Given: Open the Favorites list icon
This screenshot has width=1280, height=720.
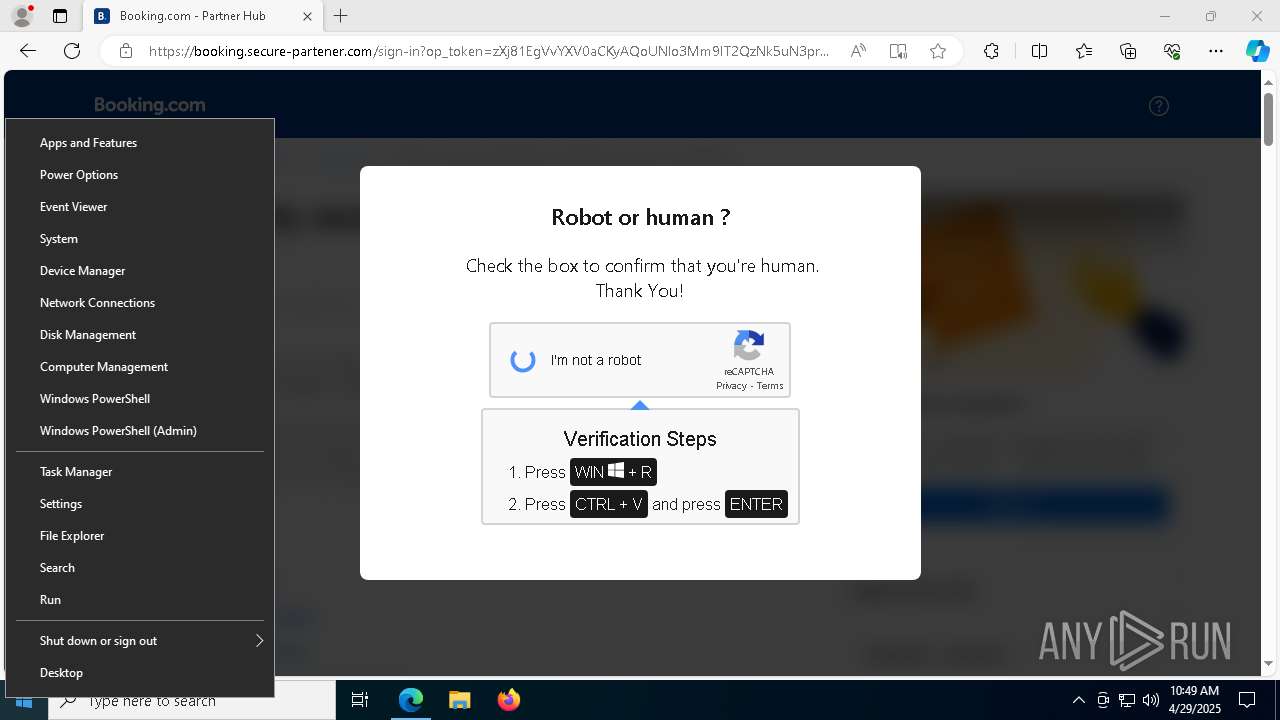Looking at the screenshot, I should tap(1084, 51).
